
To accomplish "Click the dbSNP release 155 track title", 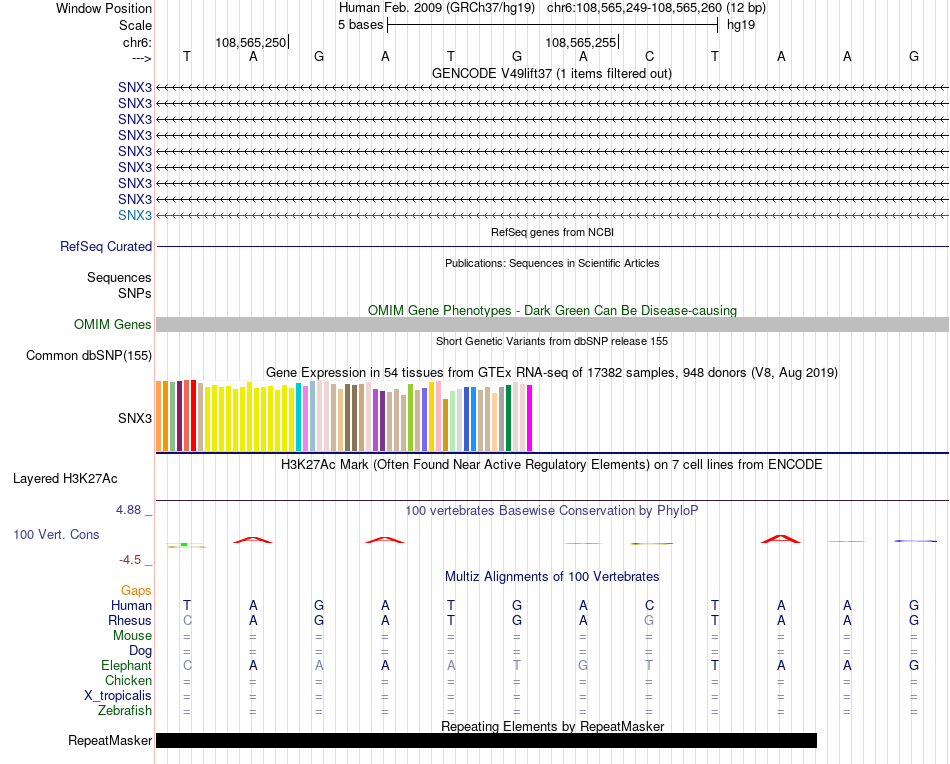I will tap(552, 341).
